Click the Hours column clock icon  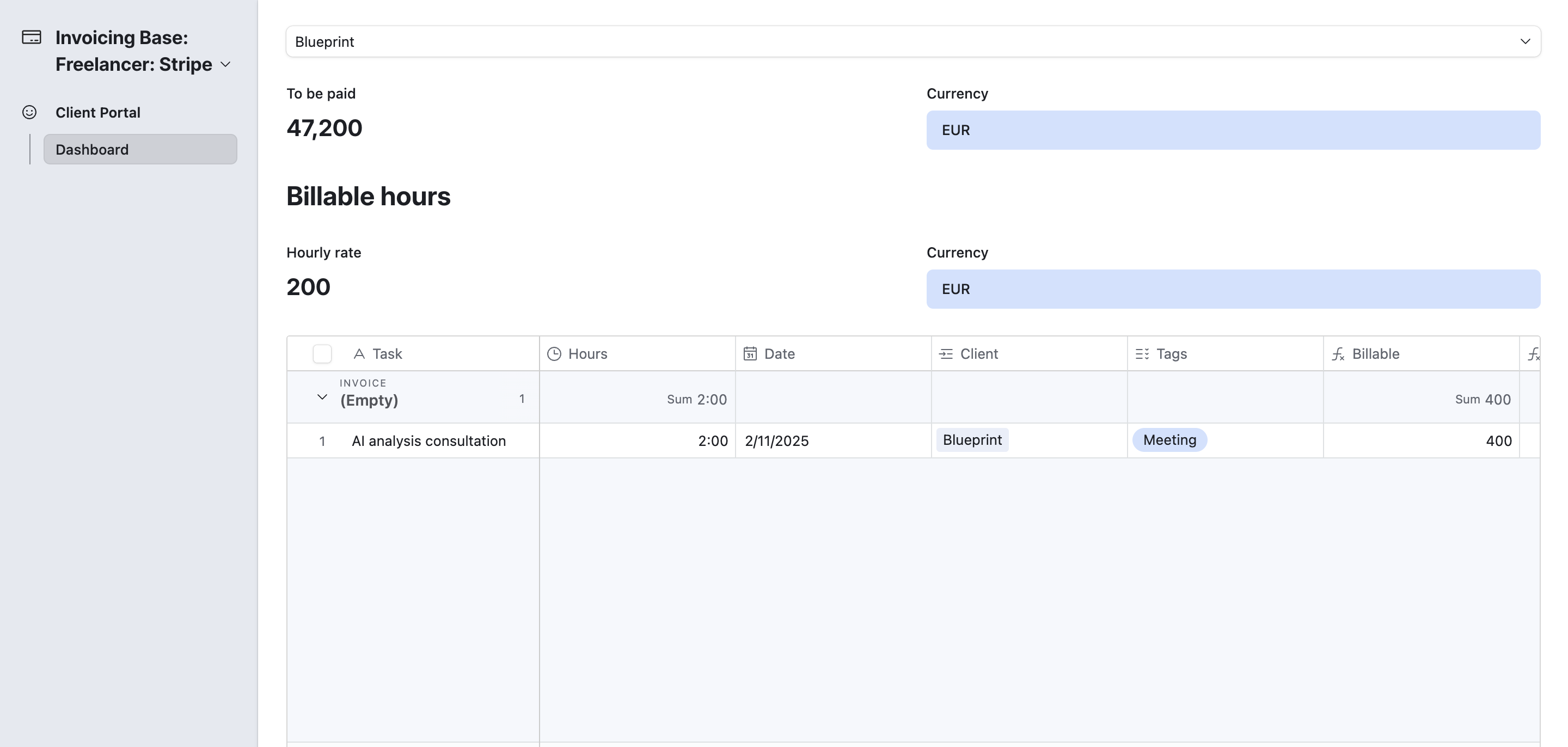tap(554, 354)
